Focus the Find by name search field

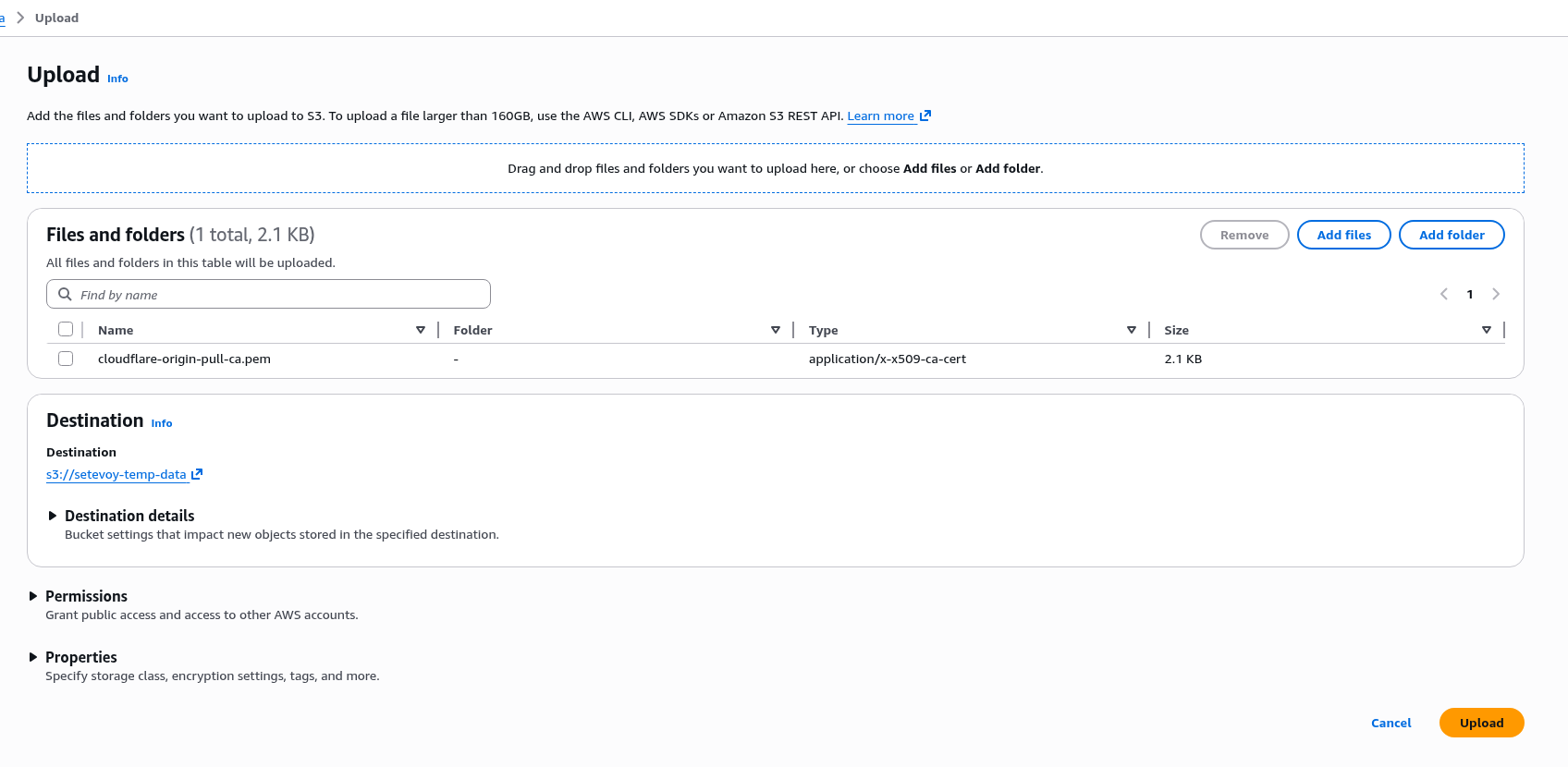(x=277, y=294)
